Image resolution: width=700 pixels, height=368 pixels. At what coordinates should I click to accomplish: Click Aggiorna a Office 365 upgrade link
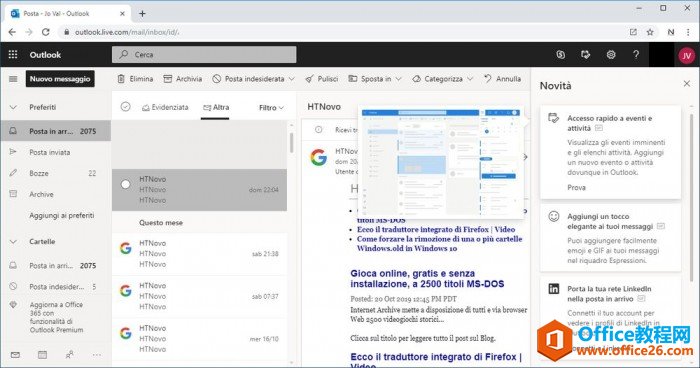click(56, 317)
